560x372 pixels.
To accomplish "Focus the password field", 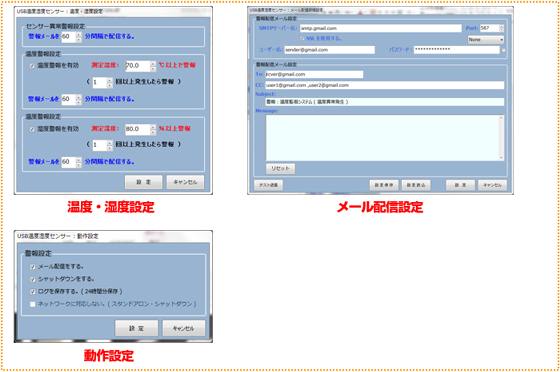I will [456, 50].
